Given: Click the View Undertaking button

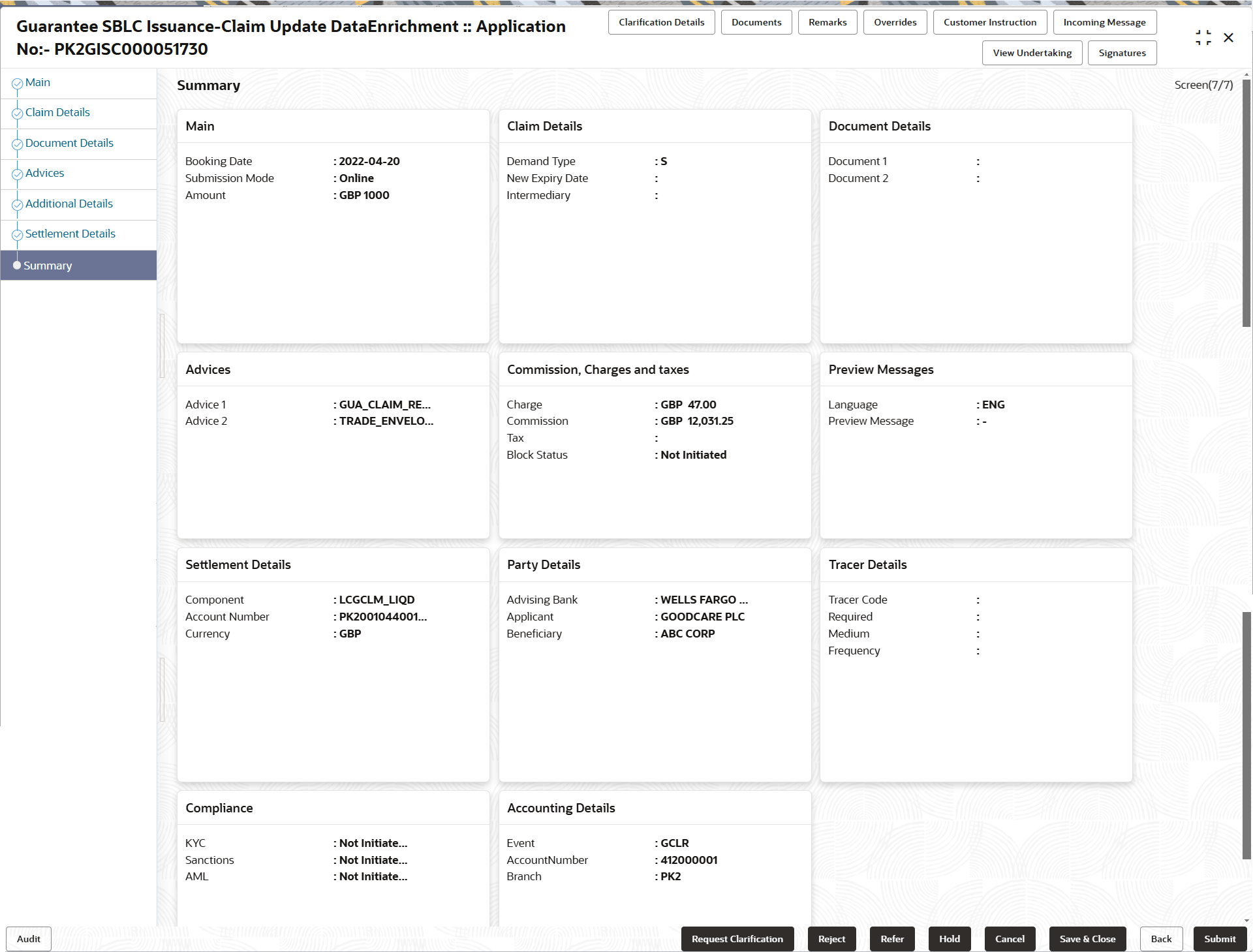Looking at the screenshot, I should (x=1032, y=53).
